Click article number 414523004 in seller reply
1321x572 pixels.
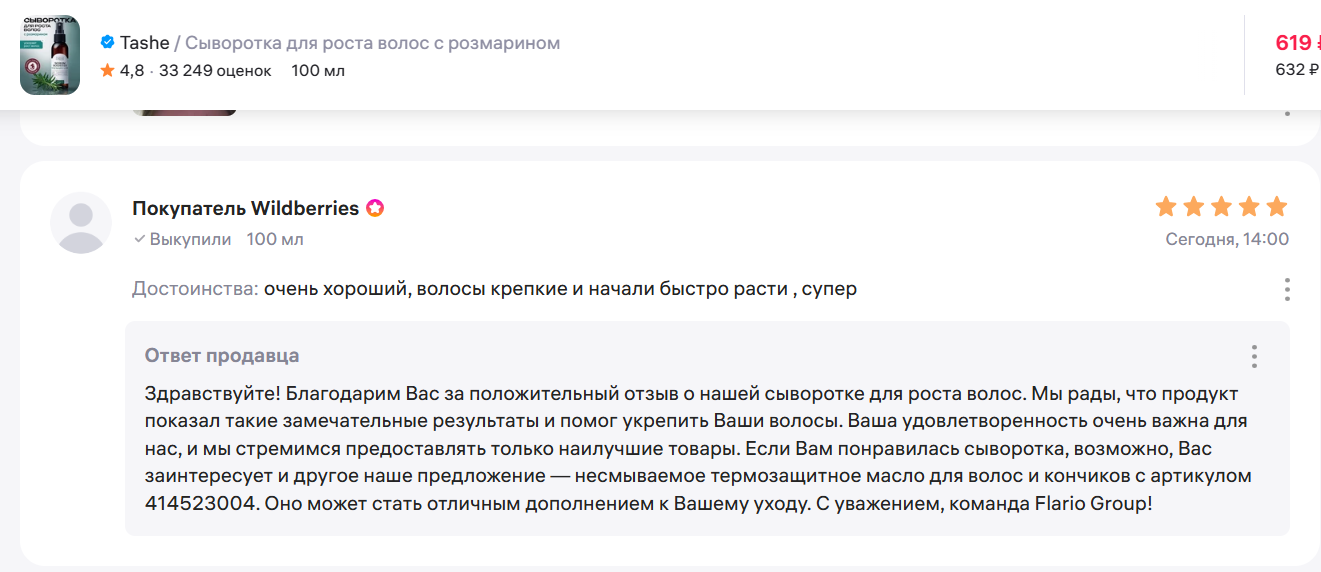(200, 503)
